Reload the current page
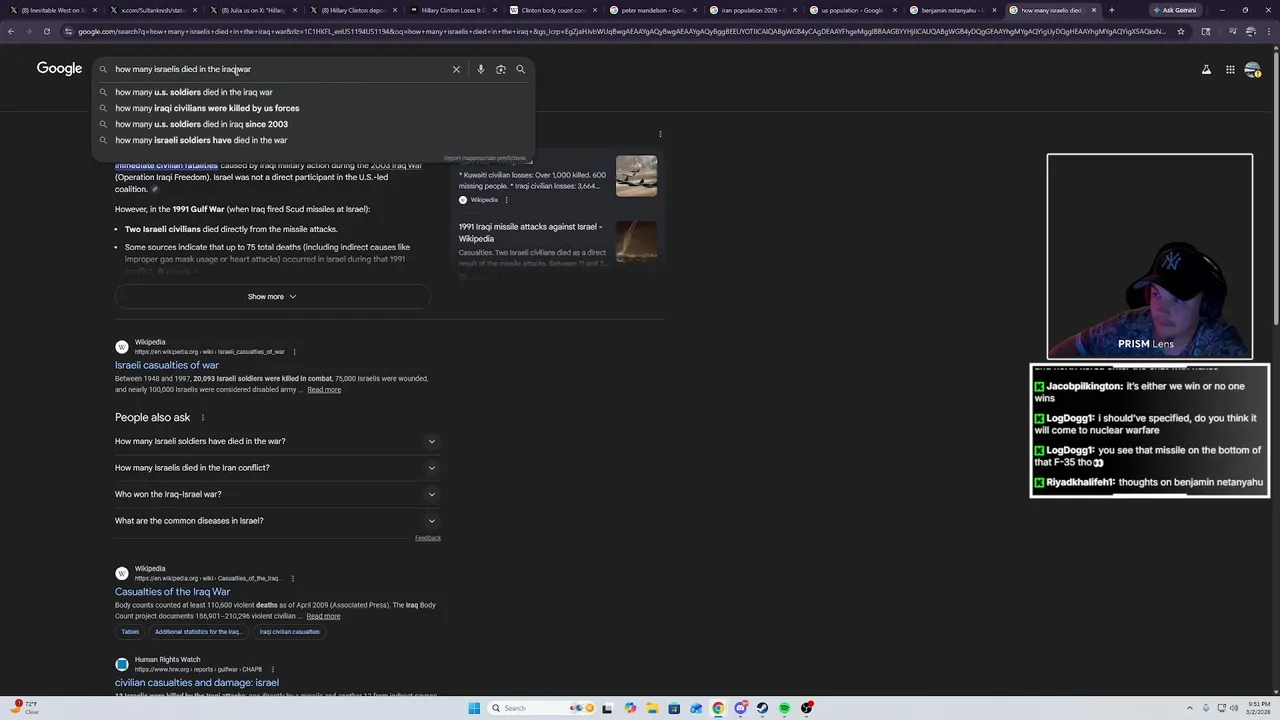This screenshot has height=720, width=1280. [46, 31]
